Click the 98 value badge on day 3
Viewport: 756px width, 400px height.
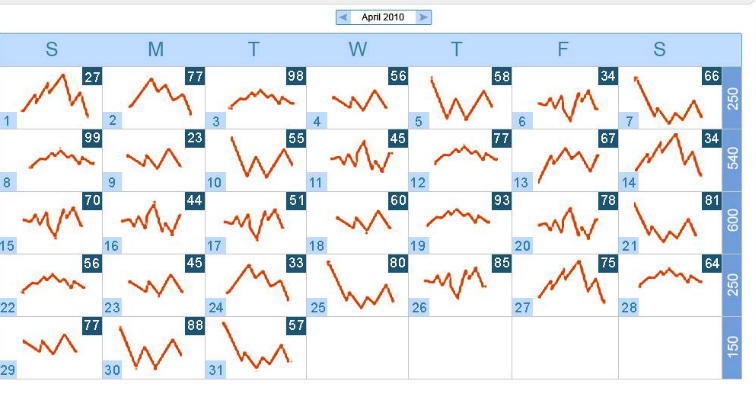point(296,77)
